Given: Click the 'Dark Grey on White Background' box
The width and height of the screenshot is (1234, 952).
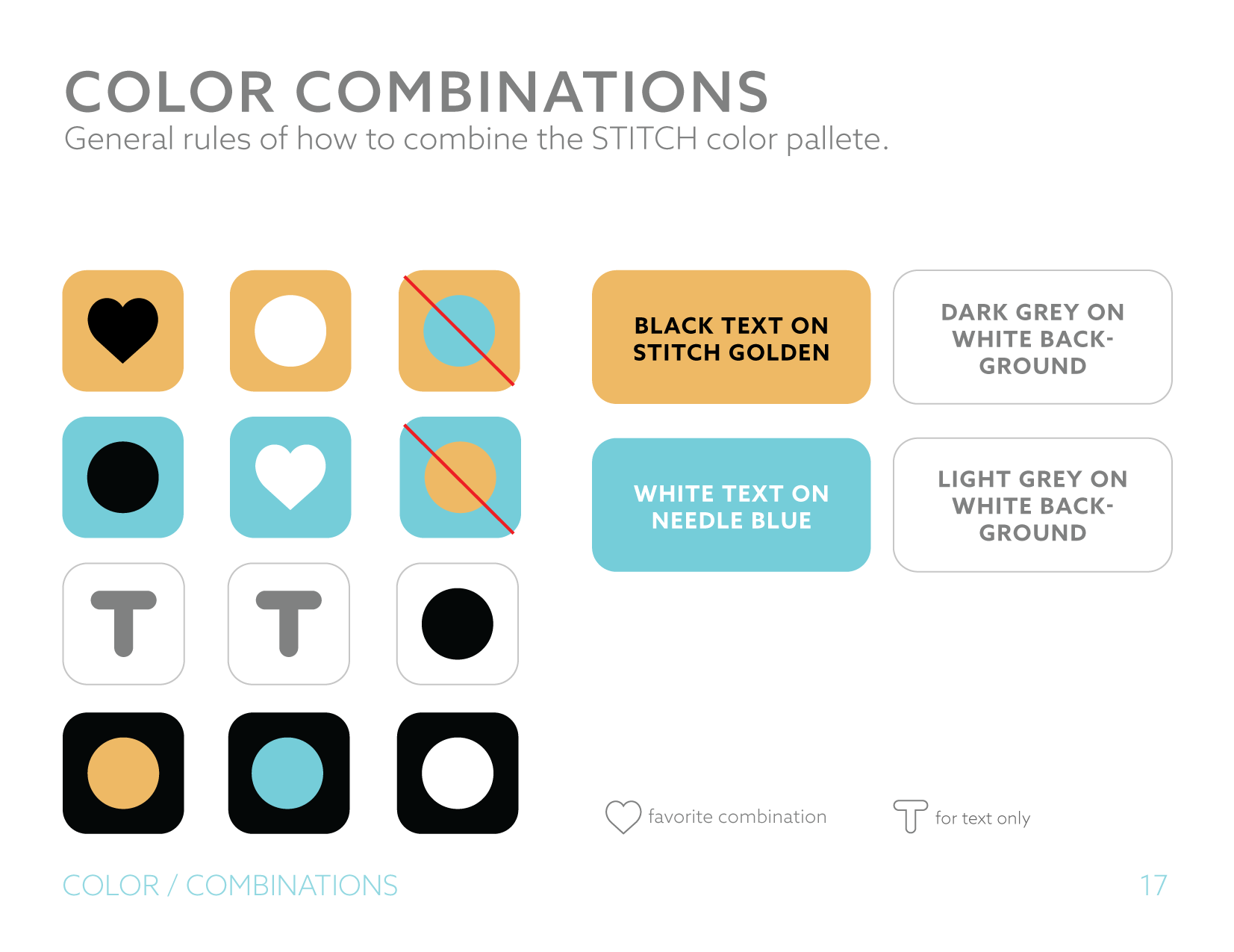Looking at the screenshot, I should point(1032,337).
